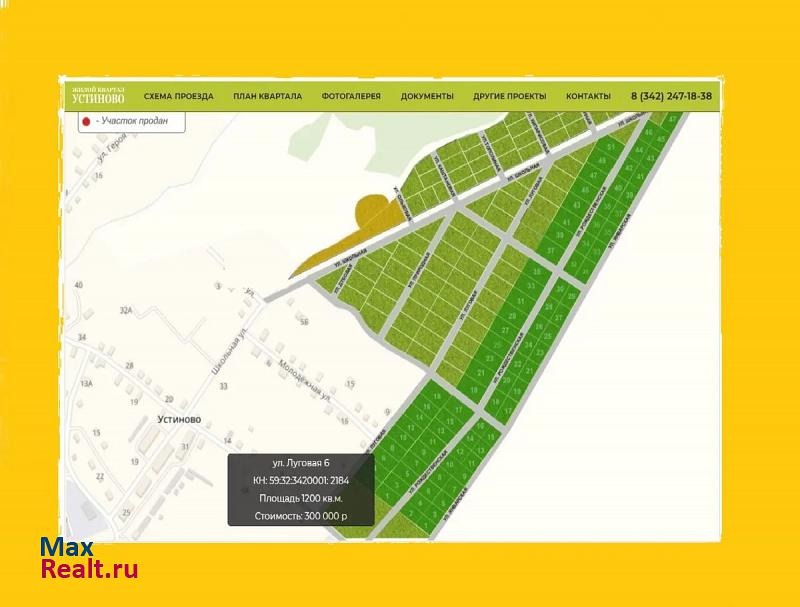This screenshot has width=800, height=607.
Task: Click the Устиново residential quarter logo
Action: (x=97, y=95)
